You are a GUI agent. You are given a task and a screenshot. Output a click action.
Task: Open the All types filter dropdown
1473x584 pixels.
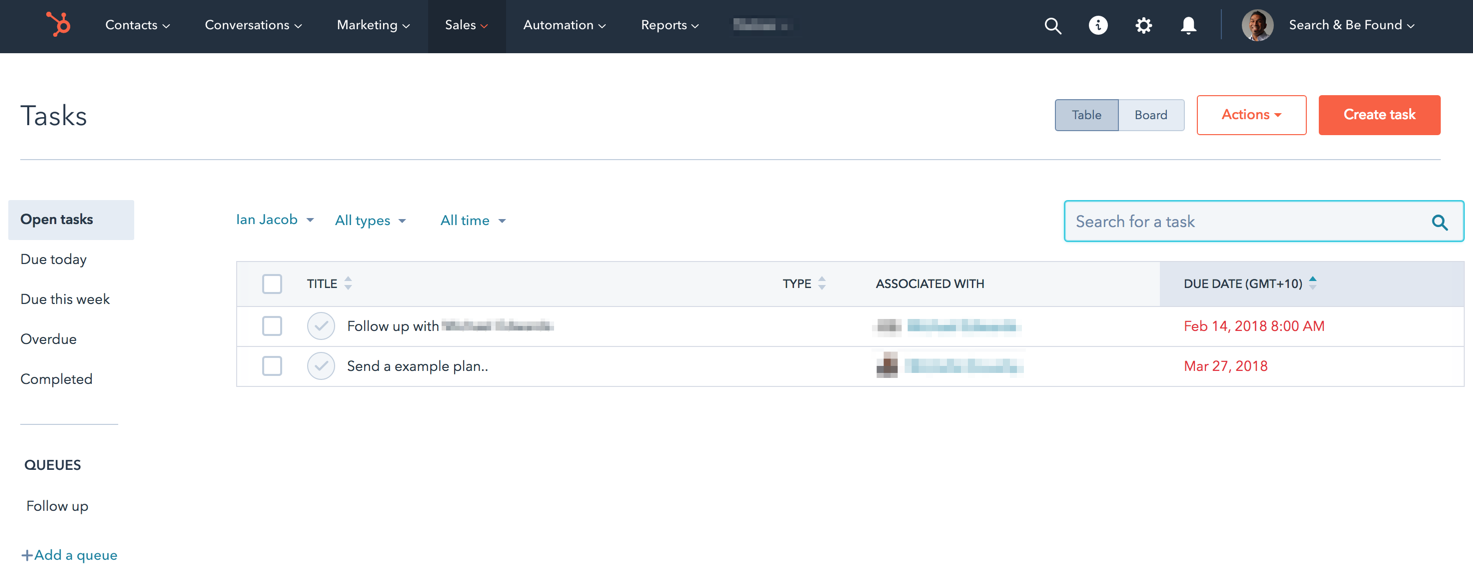coord(370,221)
